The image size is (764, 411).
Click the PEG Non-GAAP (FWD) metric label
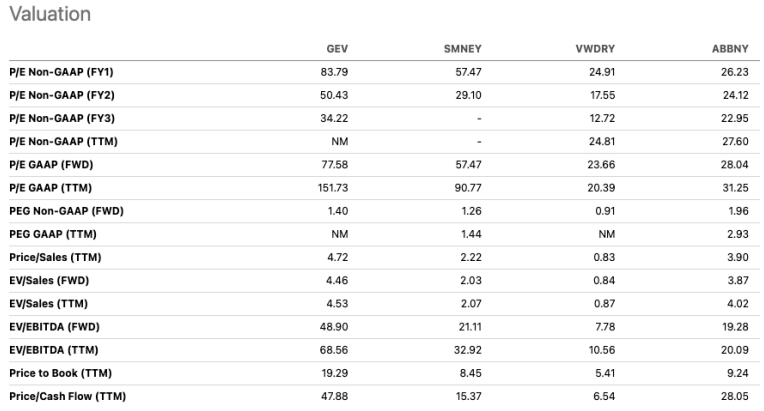pos(65,211)
